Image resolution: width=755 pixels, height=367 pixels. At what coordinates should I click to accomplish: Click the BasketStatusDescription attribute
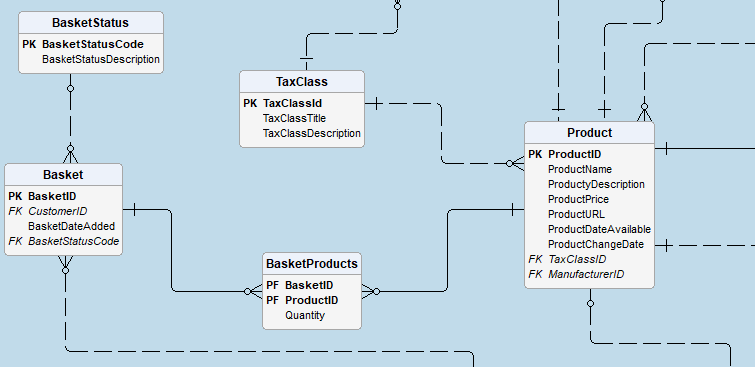point(101,59)
